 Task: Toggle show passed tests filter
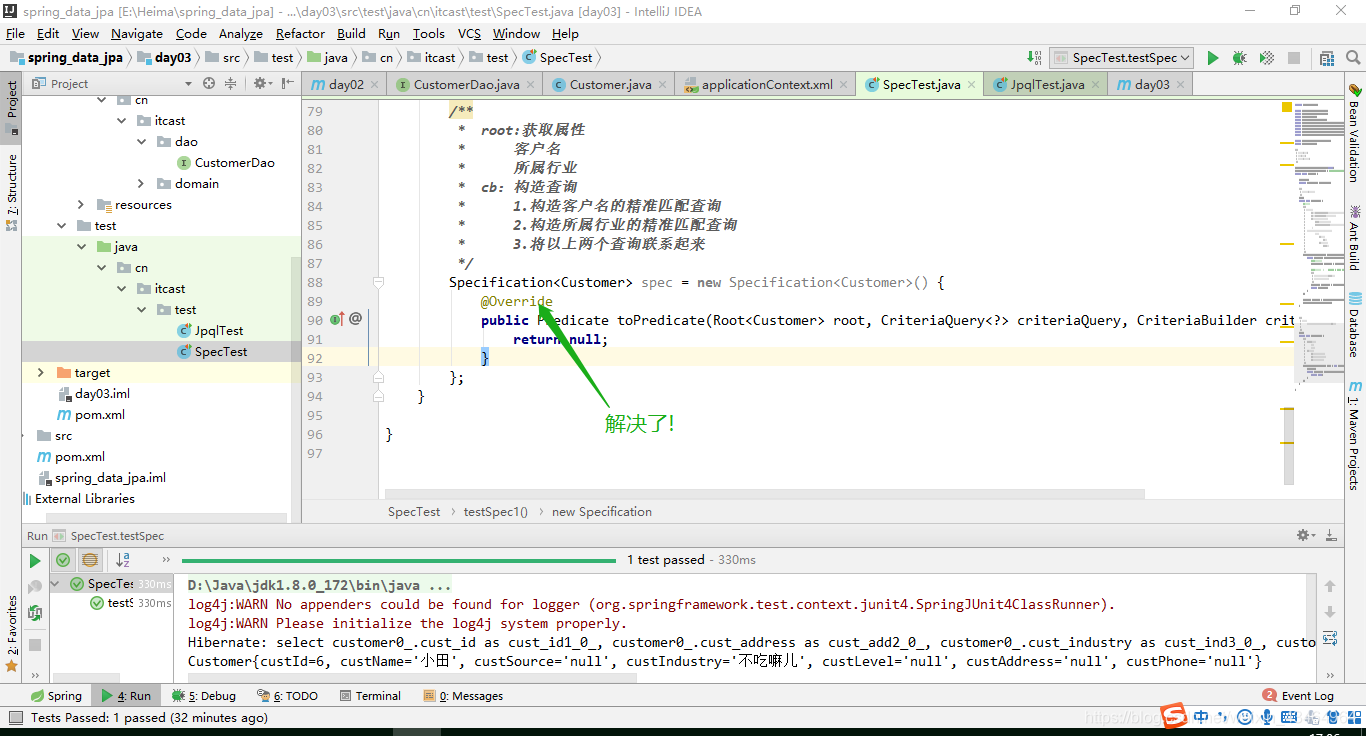[63, 561]
